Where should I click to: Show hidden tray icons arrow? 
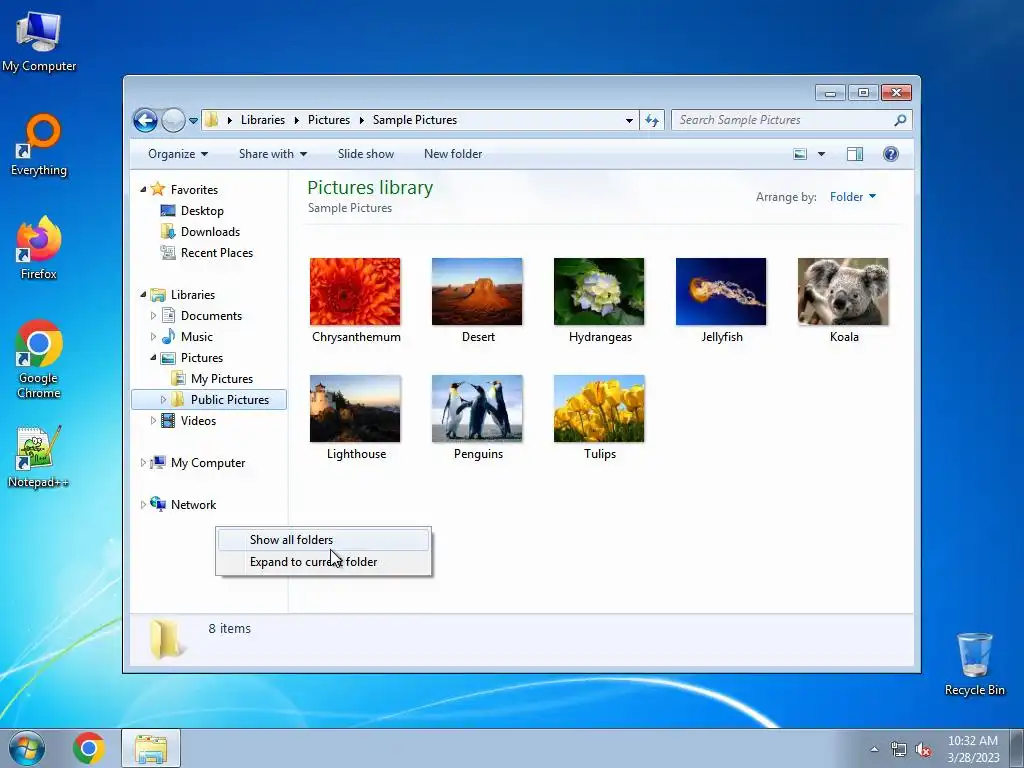874,749
